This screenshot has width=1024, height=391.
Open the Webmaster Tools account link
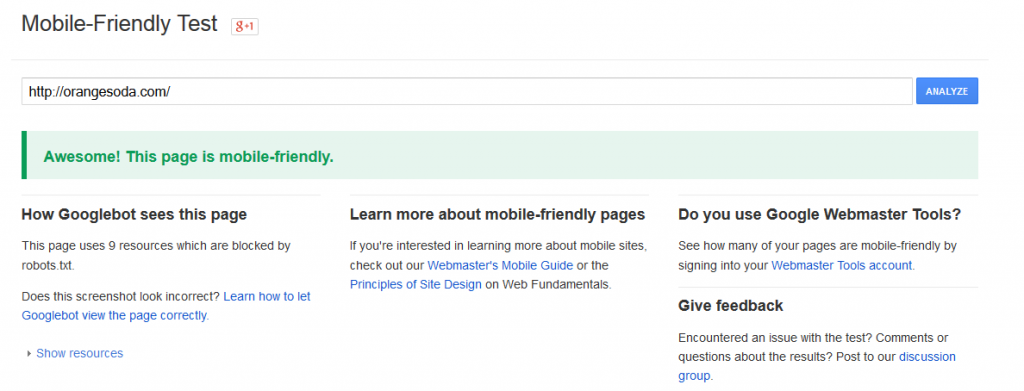pyautogui.click(x=842, y=266)
